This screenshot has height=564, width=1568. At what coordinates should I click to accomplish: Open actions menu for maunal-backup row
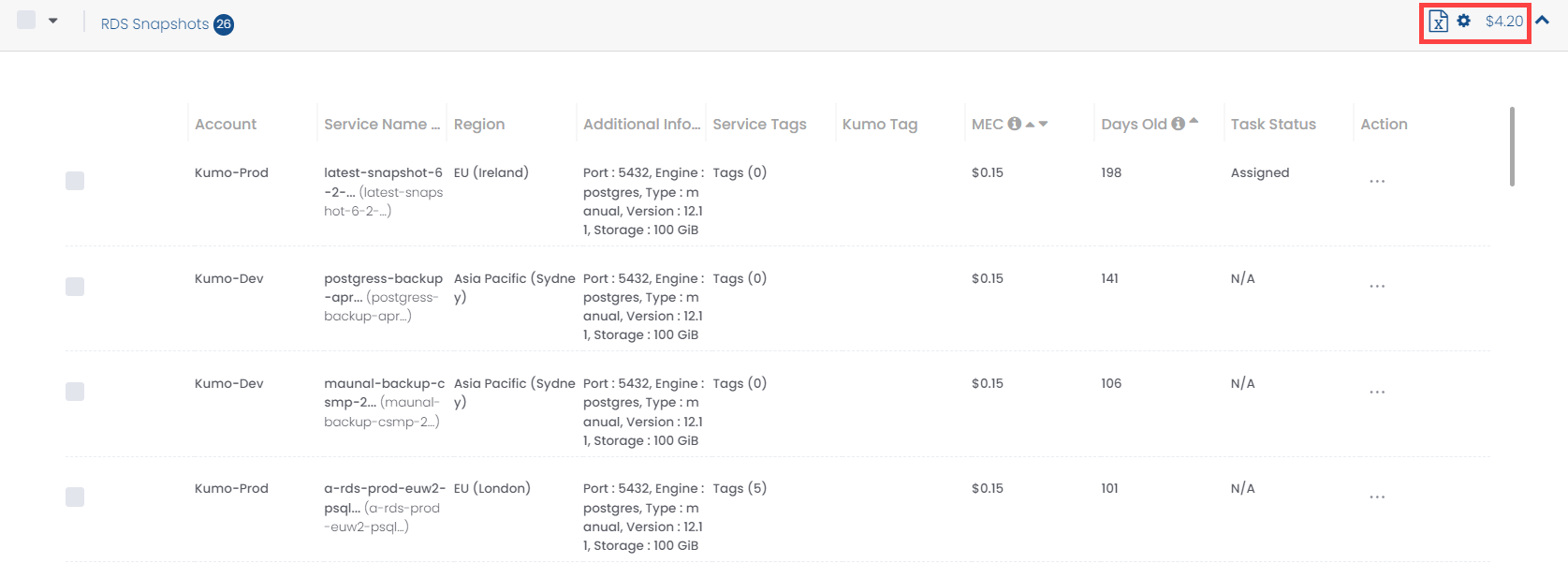(x=1377, y=392)
